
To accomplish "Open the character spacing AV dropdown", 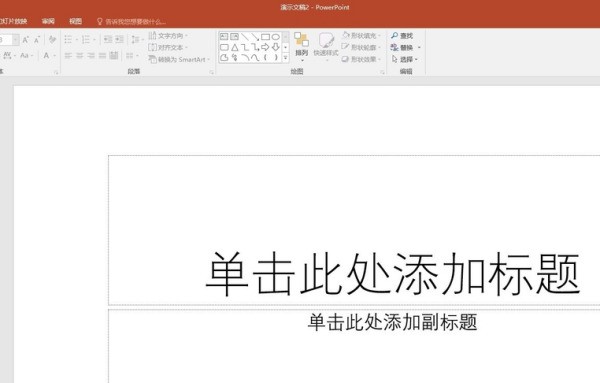I will [x=9, y=55].
